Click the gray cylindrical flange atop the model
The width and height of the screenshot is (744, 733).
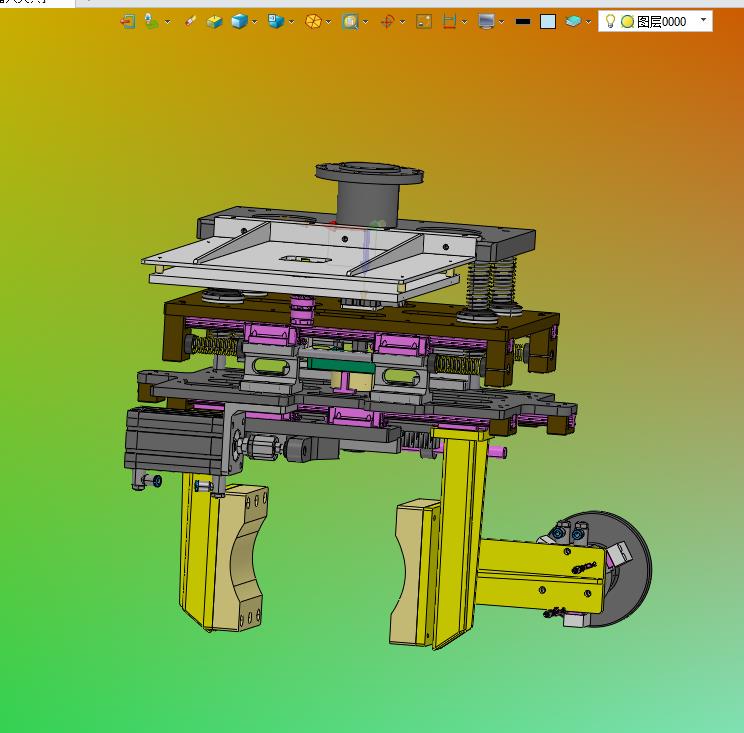click(369, 190)
